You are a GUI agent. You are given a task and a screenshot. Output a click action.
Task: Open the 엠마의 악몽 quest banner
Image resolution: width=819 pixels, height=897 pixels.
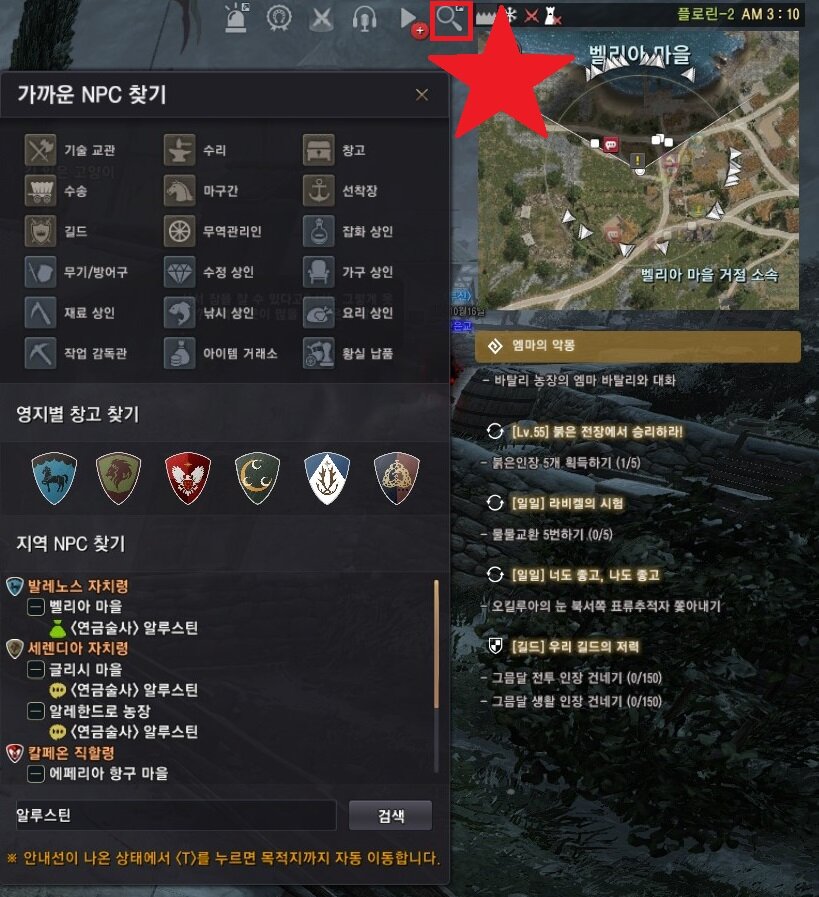[638, 346]
